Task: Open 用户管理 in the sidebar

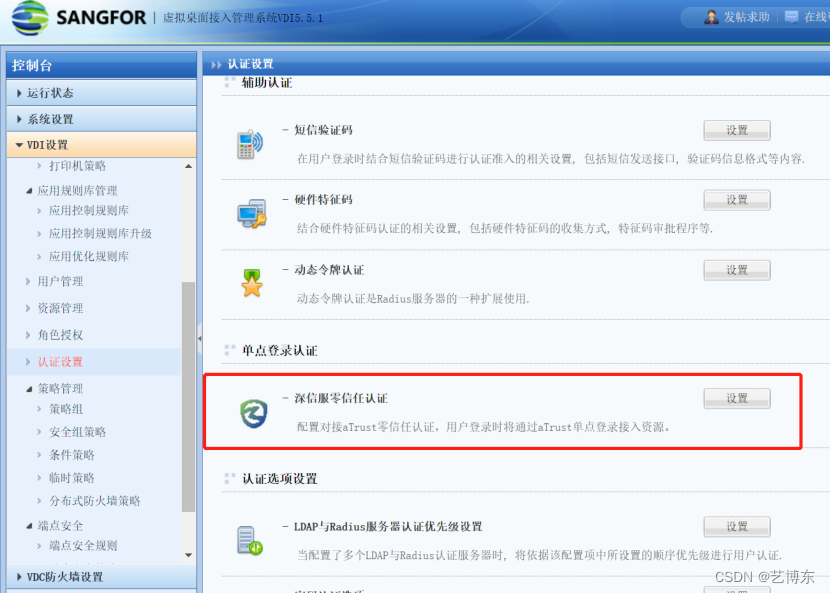Action: 60,281
